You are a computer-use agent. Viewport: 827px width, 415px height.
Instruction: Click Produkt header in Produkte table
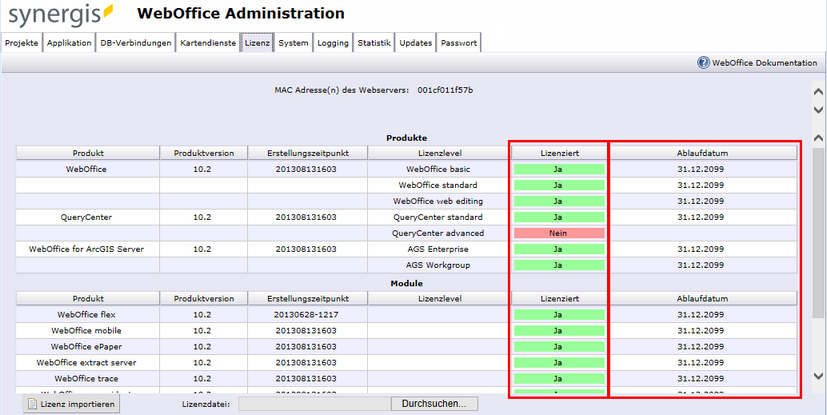point(88,153)
